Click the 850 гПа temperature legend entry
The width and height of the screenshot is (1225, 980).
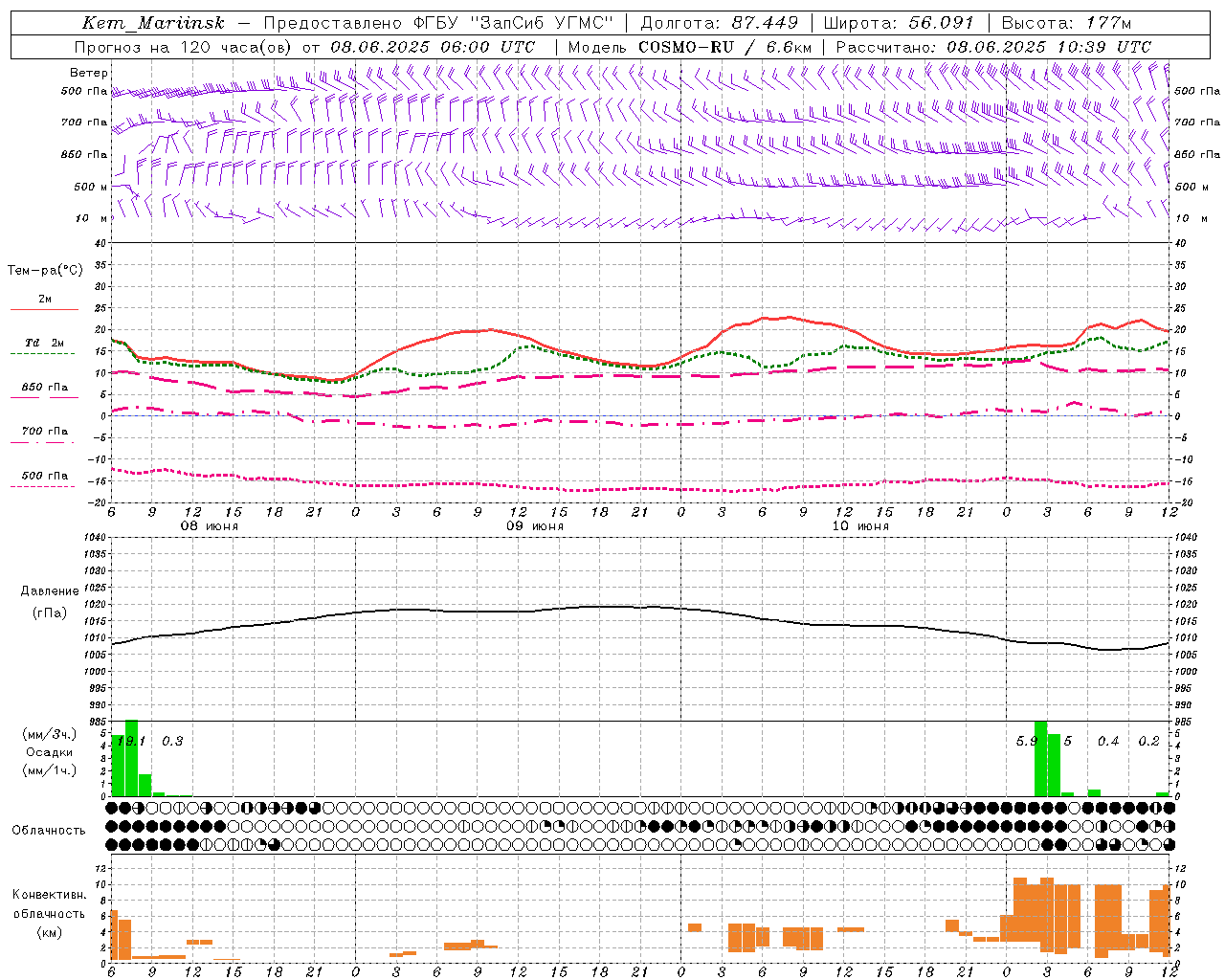pyautogui.click(x=45, y=388)
